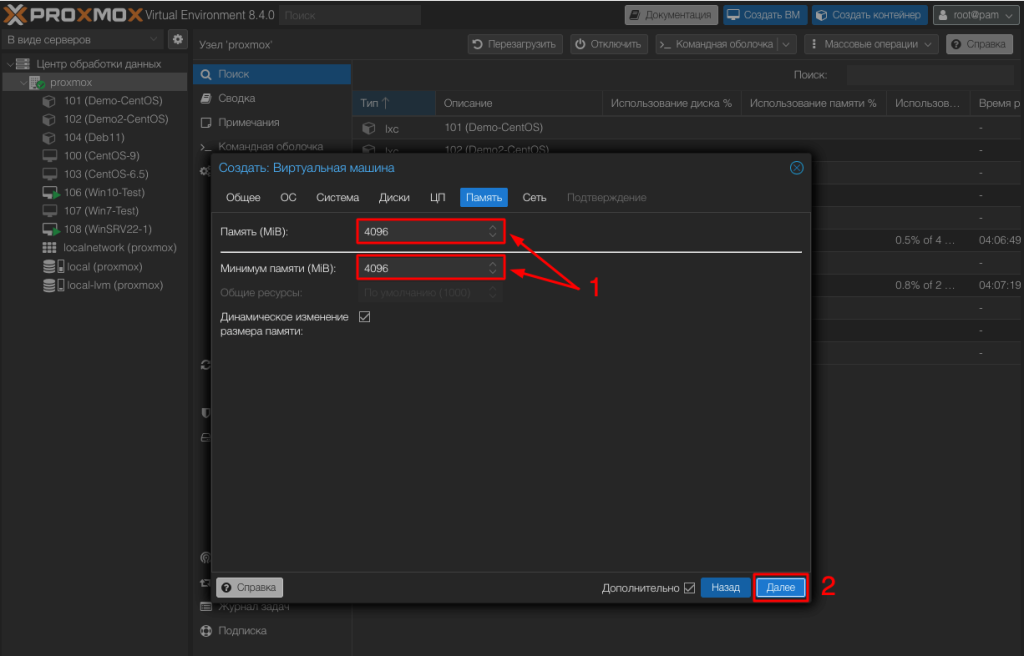Screen dimensions: 1024x656
Task: Close the Create Virtual Machine dialog
Action: click(796, 168)
